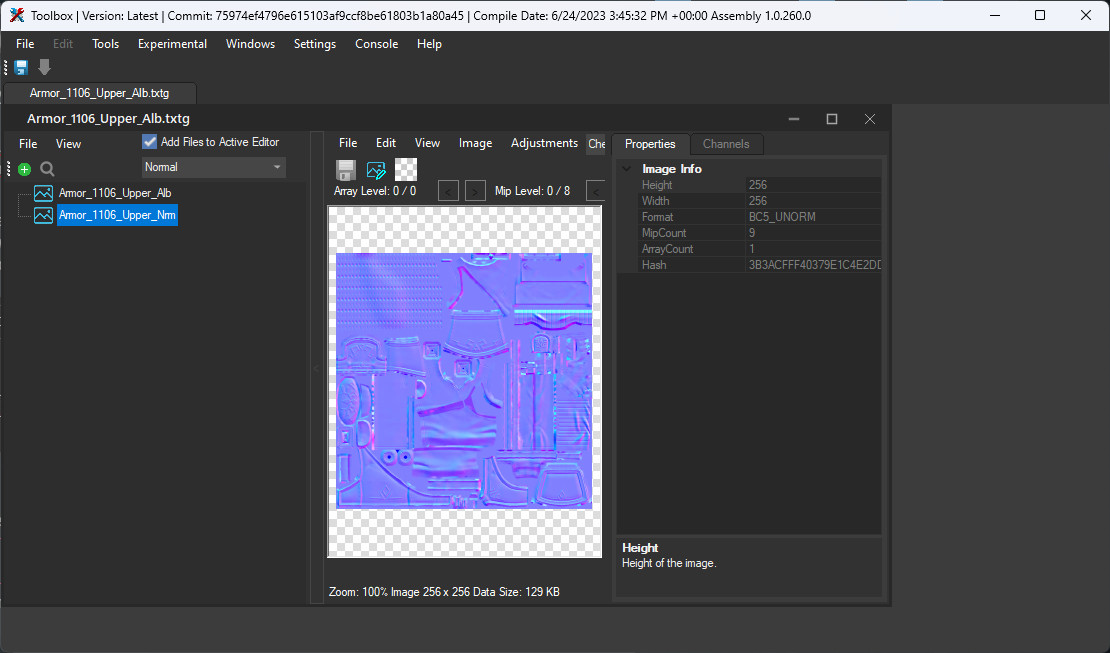
Task: Click the normal map preview image
Action: point(463,380)
